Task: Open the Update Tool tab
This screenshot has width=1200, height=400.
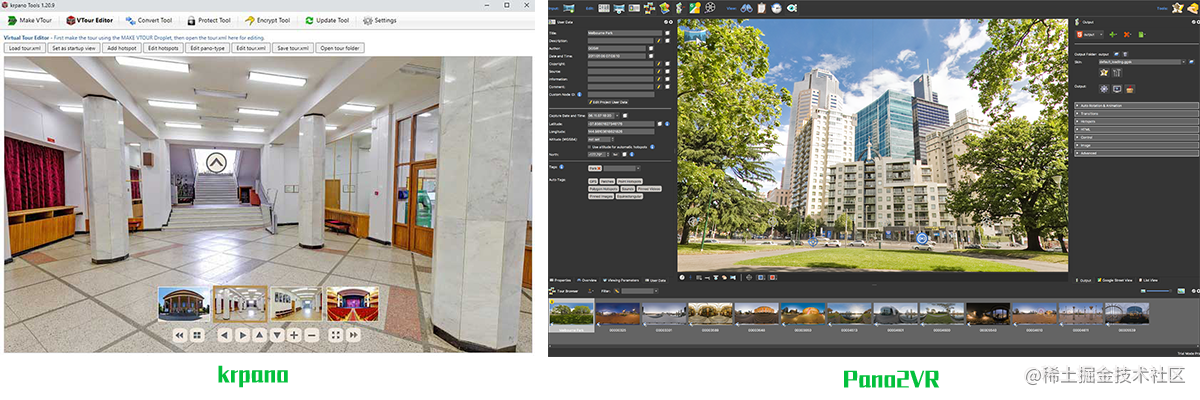Action: [327, 20]
